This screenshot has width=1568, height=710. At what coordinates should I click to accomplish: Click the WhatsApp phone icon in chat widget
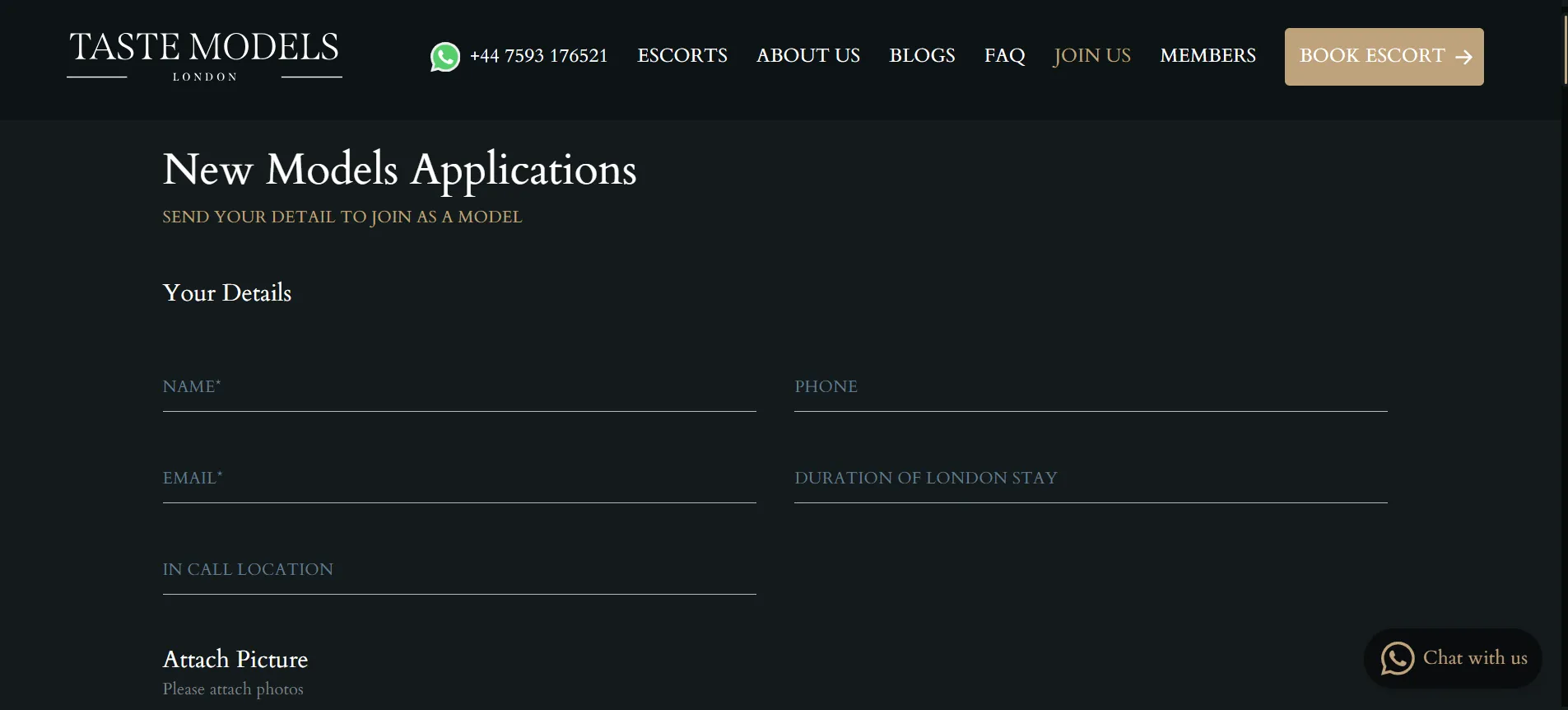1397,658
